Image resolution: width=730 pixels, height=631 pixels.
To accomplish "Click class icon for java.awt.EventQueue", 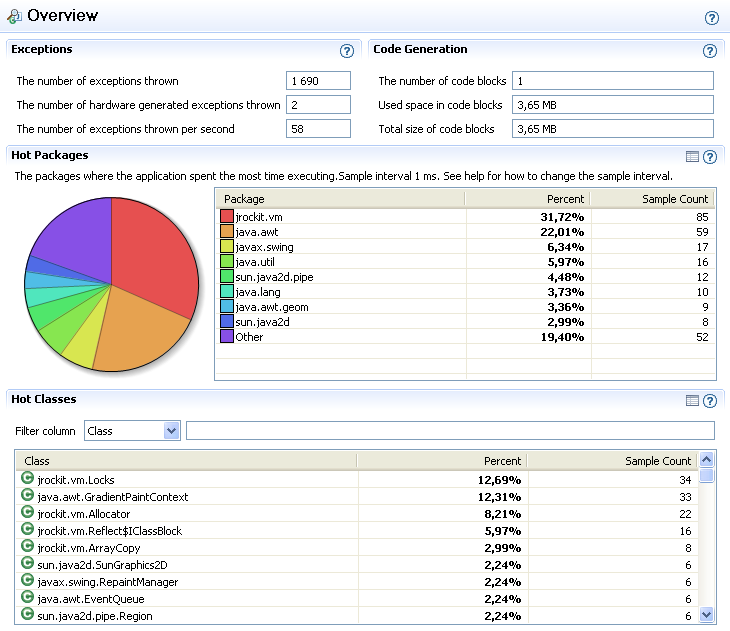I will click(x=27, y=597).
